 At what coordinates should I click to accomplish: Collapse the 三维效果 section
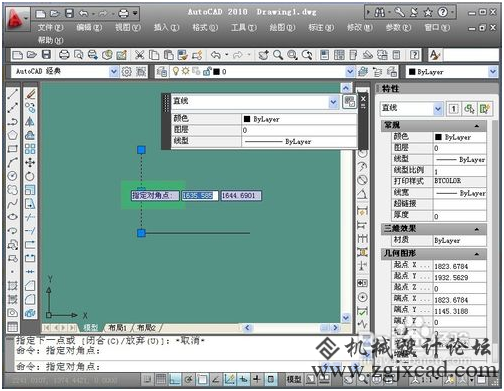point(477,229)
